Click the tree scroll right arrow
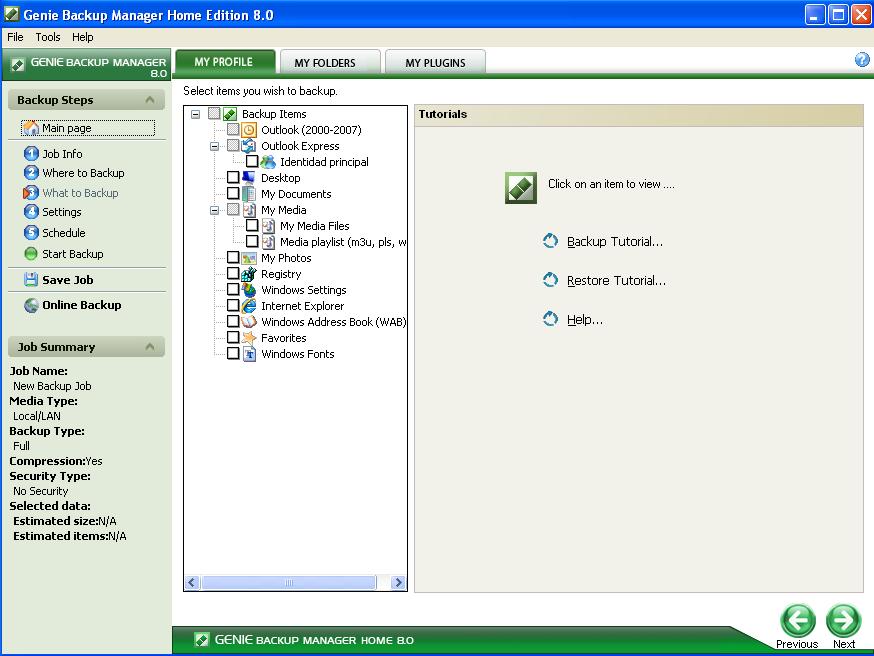The height and width of the screenshot is (656, 874). point(398,582)
